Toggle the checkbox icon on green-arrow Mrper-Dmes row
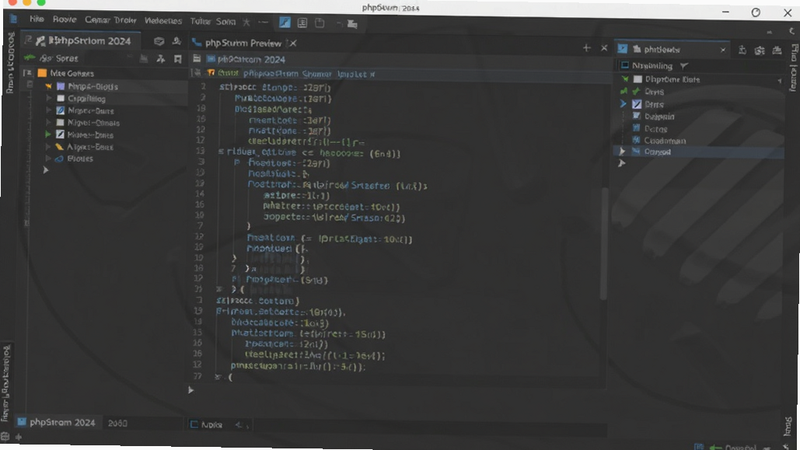Viewport: 800px width, 450px height. pyautogui.click(x=60, y=135)
